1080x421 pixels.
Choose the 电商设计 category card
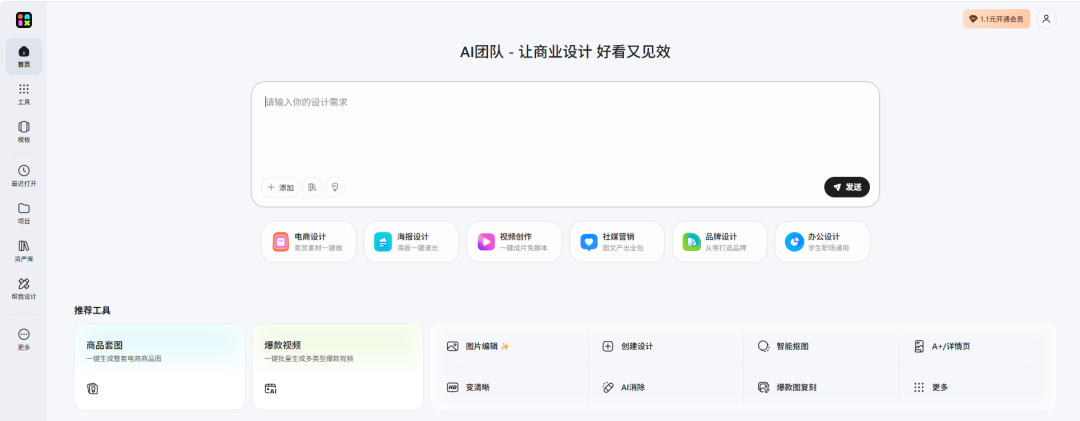[x=309, y=242]
